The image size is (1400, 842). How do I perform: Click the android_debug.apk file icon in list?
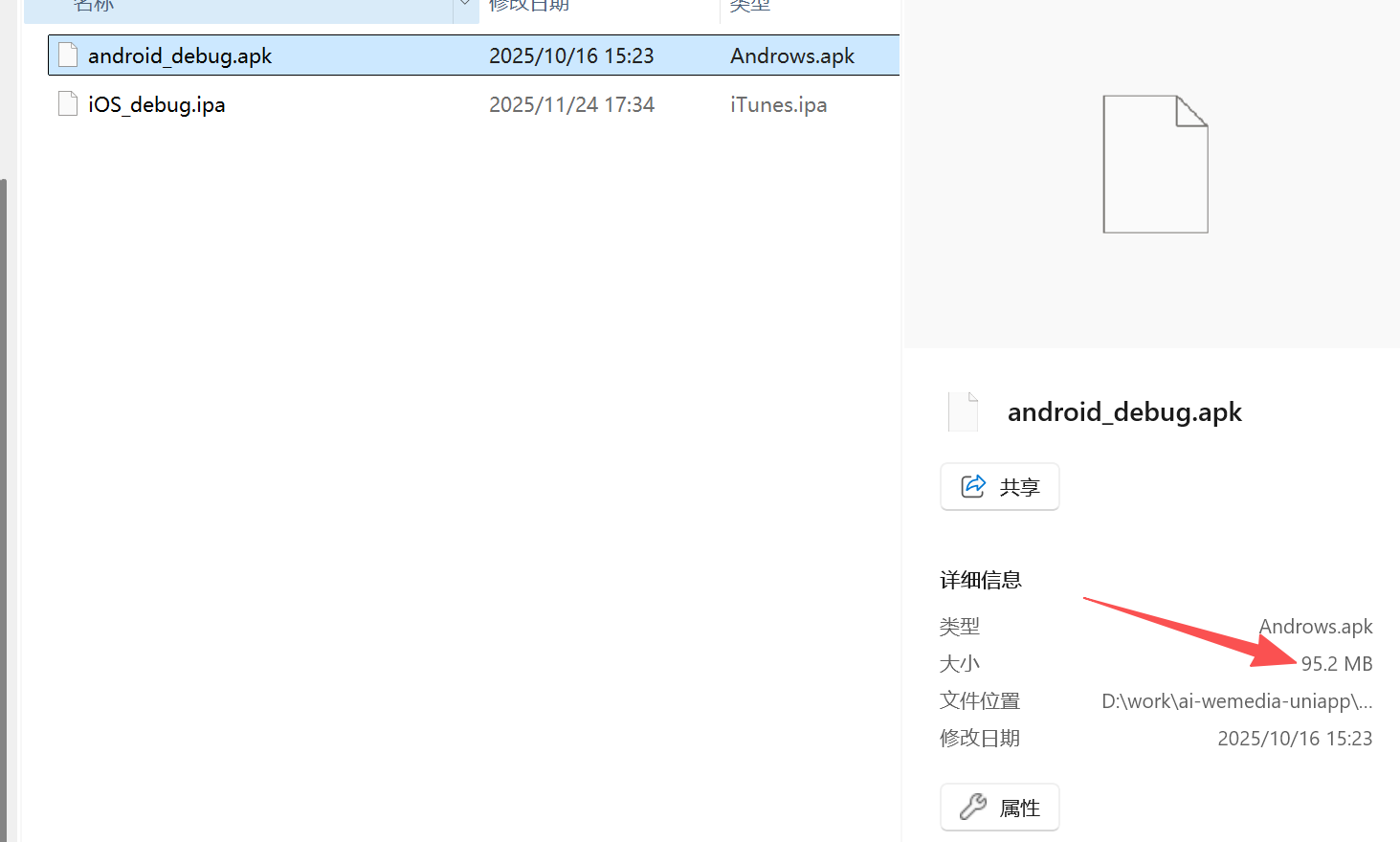coord(68,55)
